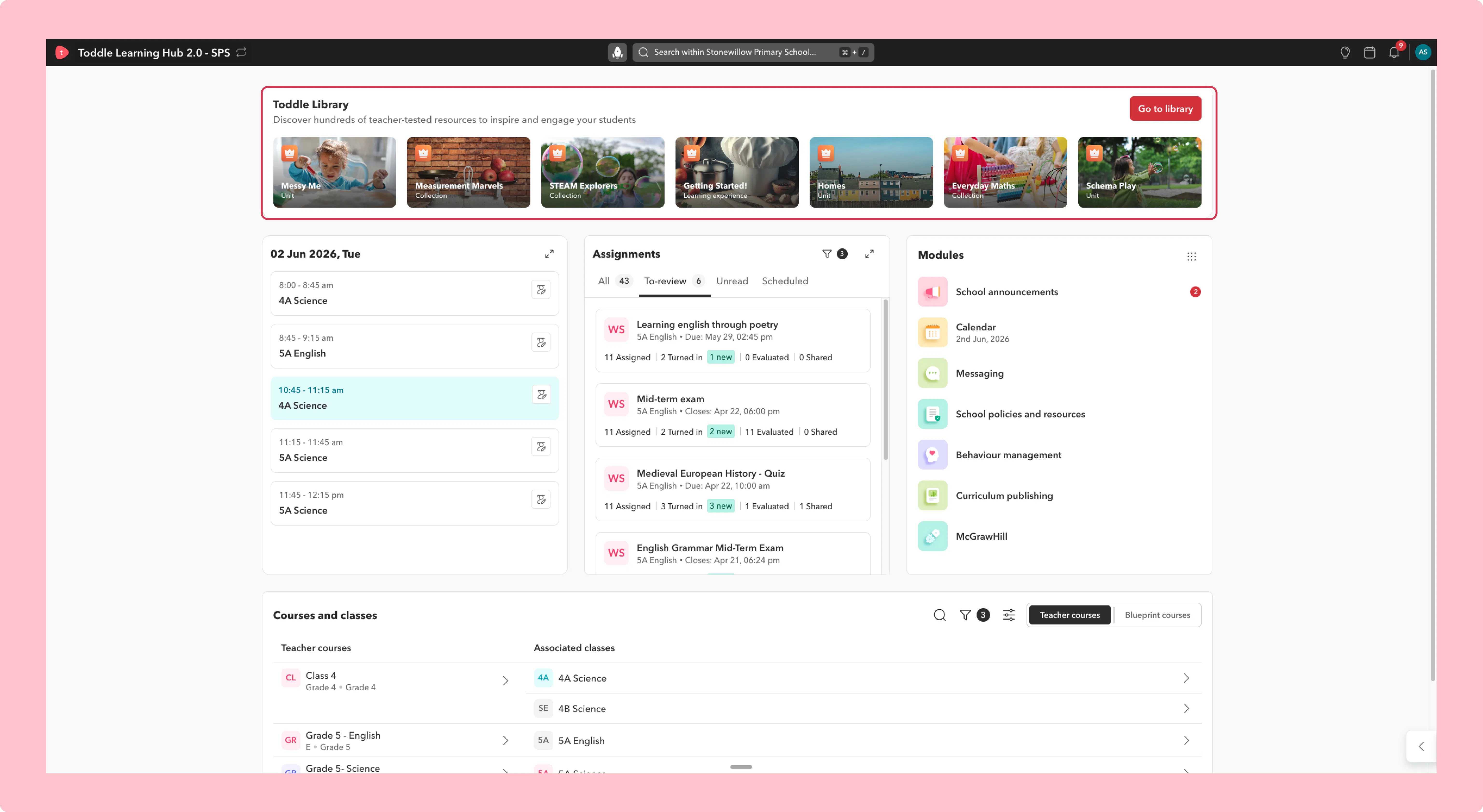This screenshot has width=1483, height=812.
Task: Open the Mid-term exam assignment
Action: click(x=732, y=415)
